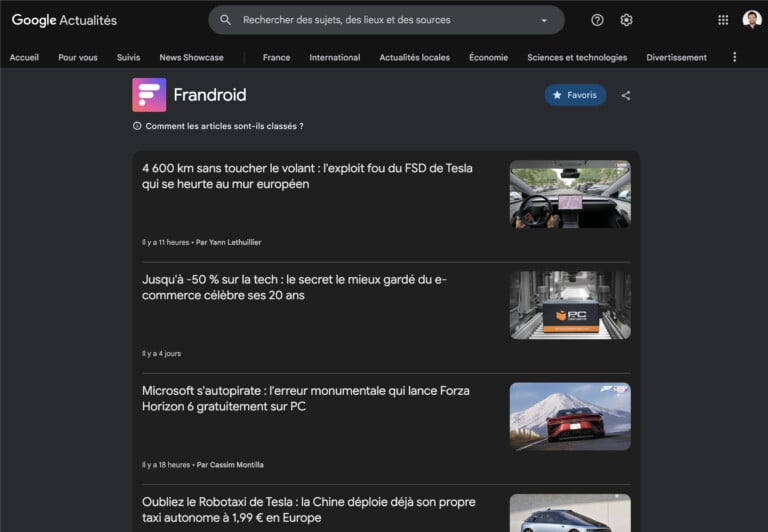Open the Microsoft Forza Horizon 6 article
Screen dimensions: 768x532
pos(306,398)
